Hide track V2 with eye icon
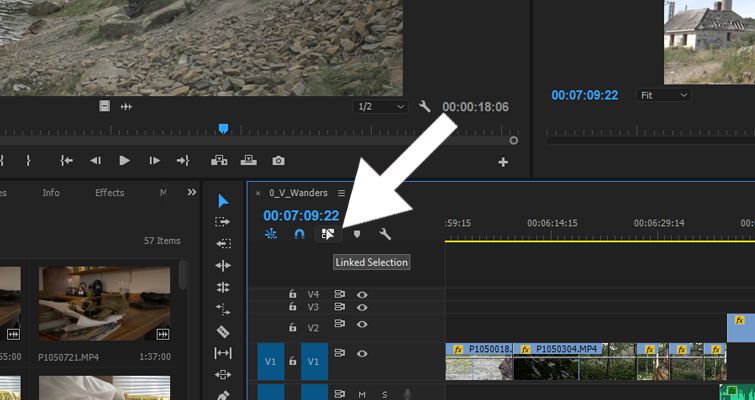The height and width of the screenshot is (400, 755). coord(362,325)
